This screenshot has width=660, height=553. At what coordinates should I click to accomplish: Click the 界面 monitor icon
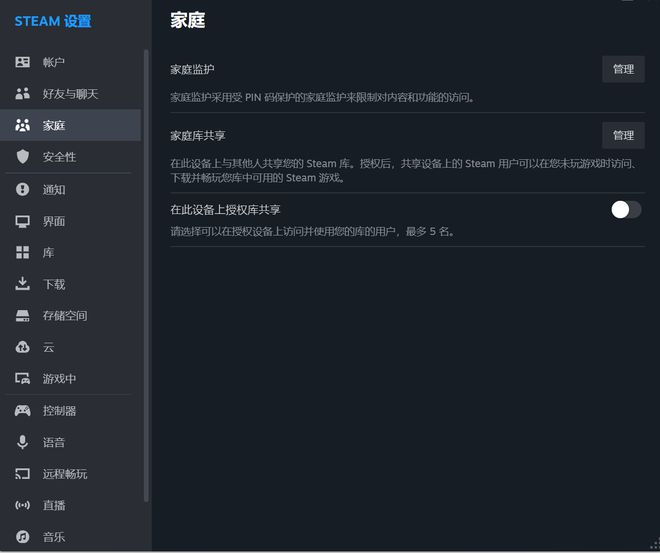pos(22,221)
